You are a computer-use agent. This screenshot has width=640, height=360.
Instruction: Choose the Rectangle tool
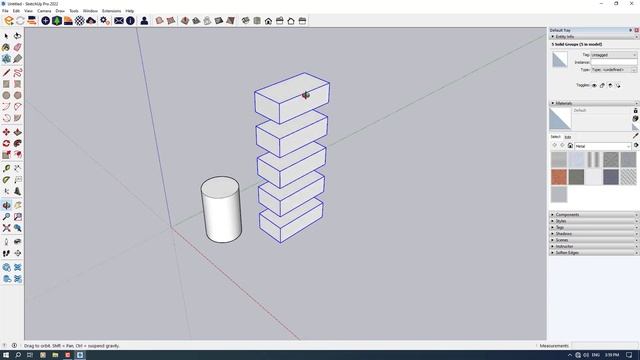click(6, 84)
